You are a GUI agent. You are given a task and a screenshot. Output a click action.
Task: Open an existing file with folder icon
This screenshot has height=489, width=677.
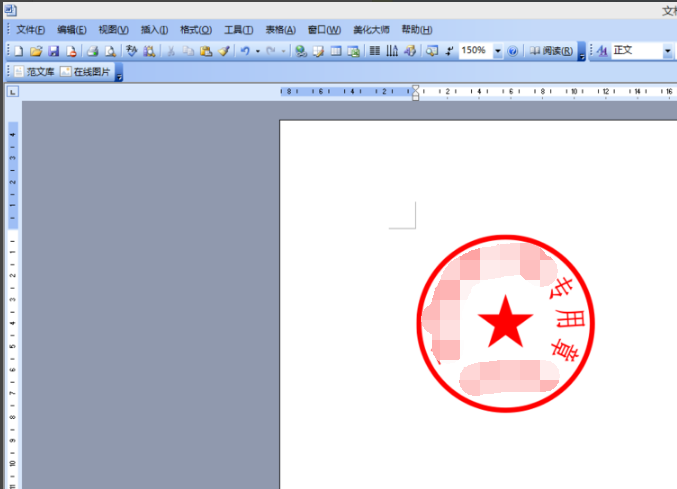pos(36,51)
